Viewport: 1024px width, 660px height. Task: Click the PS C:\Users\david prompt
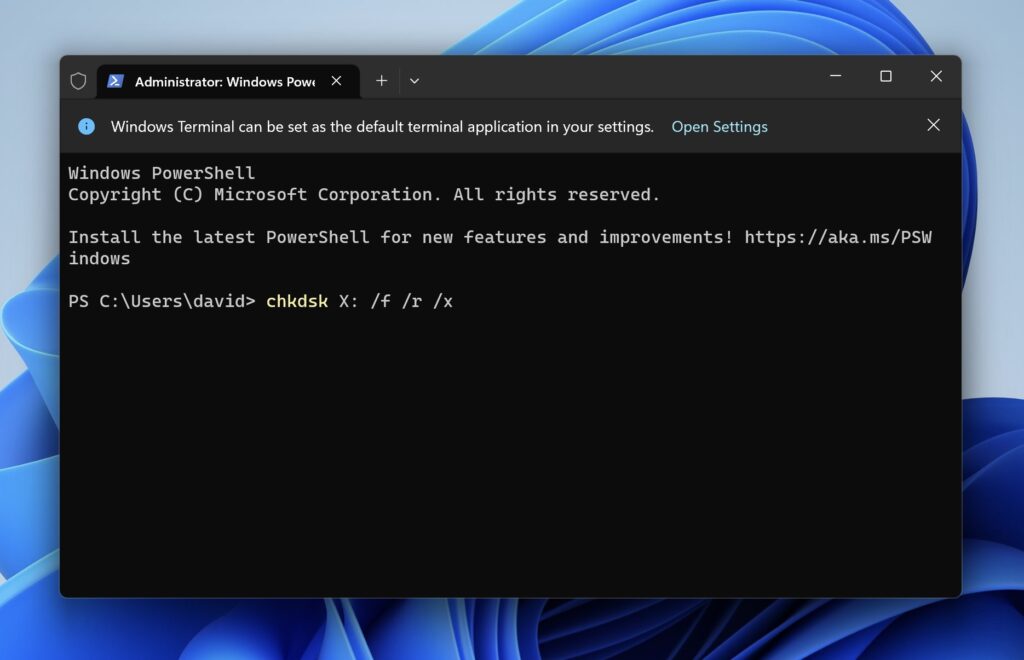[x=161, y=301]
